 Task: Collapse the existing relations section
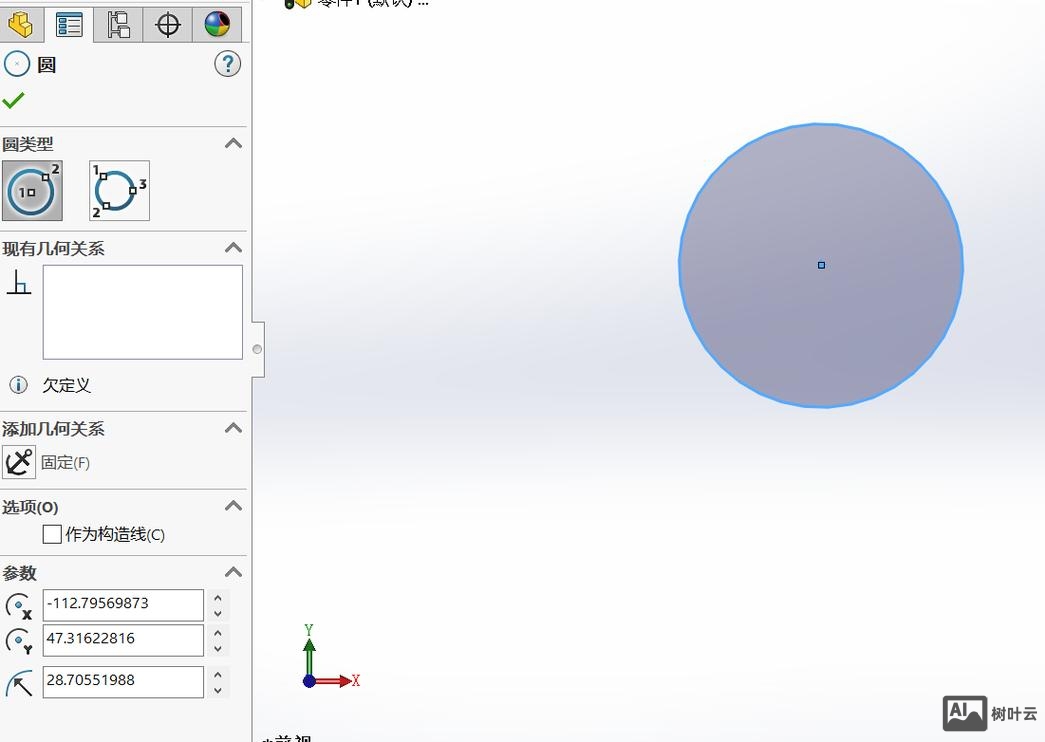pyautogui.click(x=233, y=248)
